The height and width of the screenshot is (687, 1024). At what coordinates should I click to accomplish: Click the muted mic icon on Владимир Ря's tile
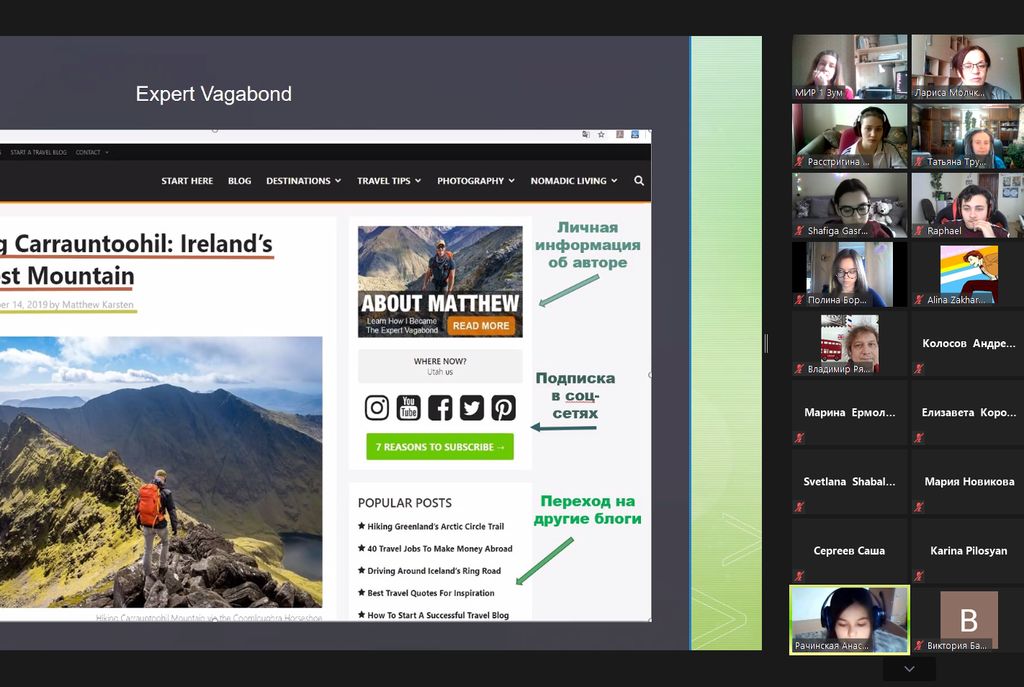coord(799,369)
